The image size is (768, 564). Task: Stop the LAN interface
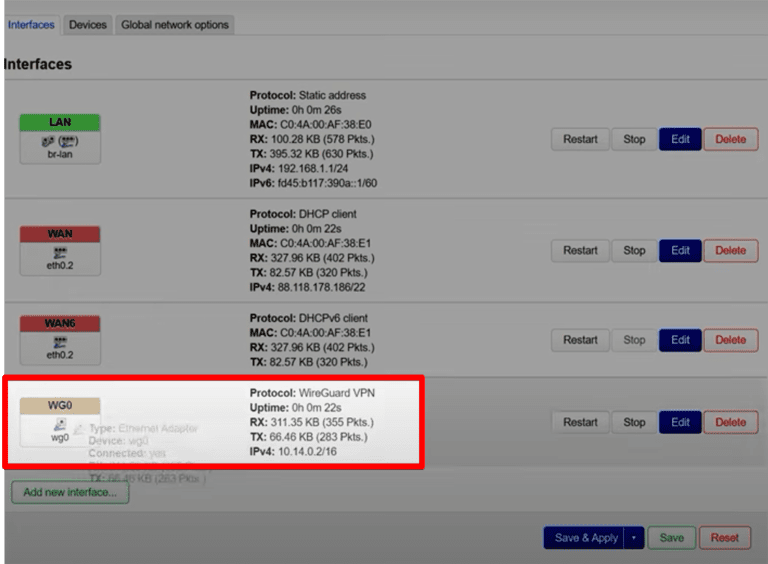coord(634,140)
